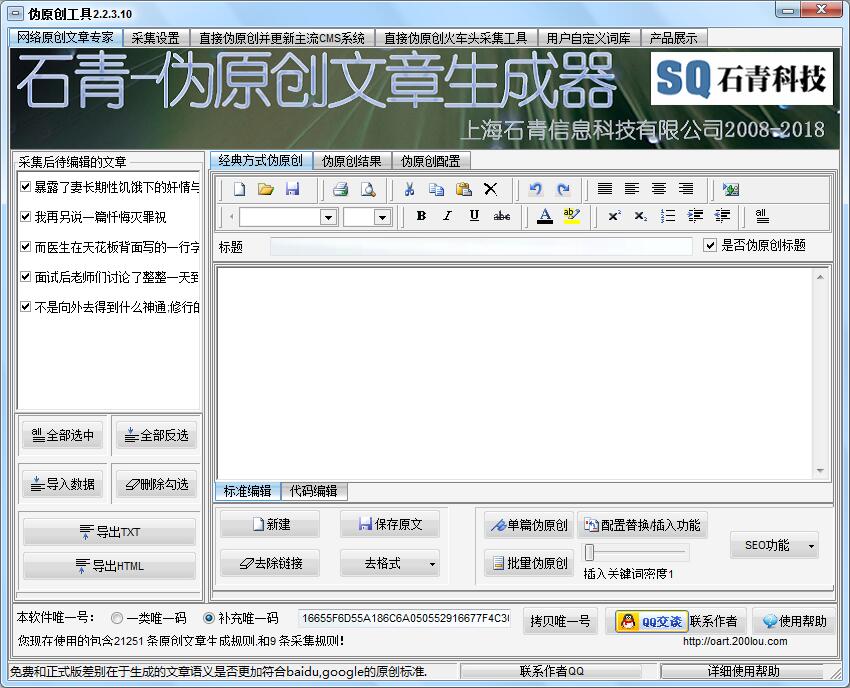Switch to 伪原创结果 tab
850x688 pixels.
tap(352, 161)
